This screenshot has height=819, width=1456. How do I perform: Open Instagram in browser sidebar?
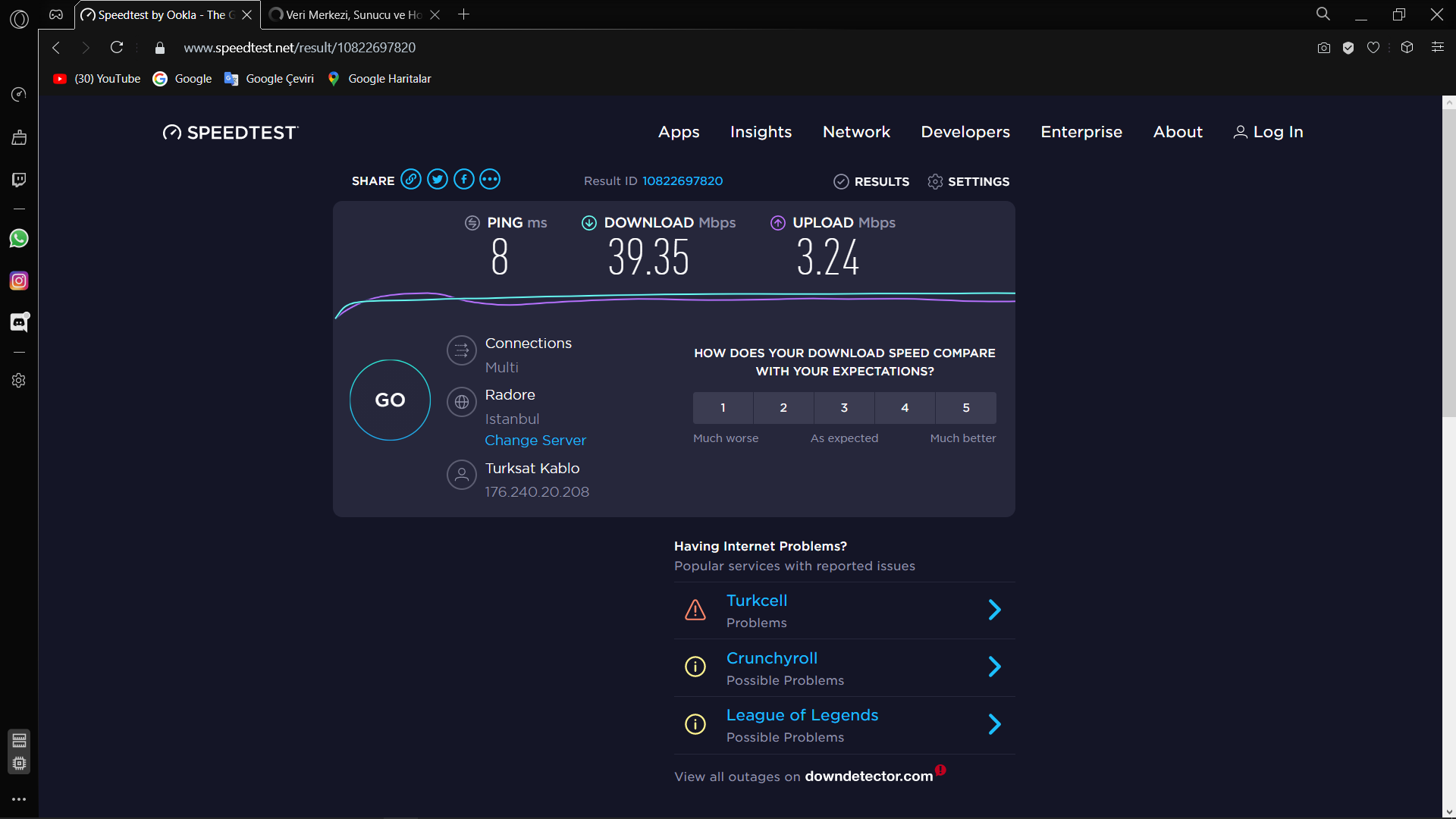[x=19, y=281]
